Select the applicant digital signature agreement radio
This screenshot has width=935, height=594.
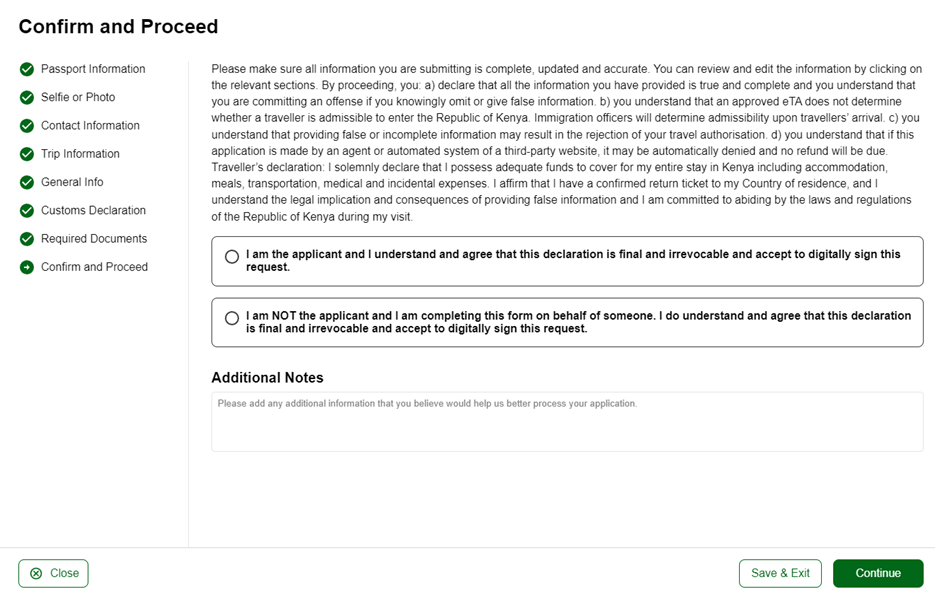[232, 257]
